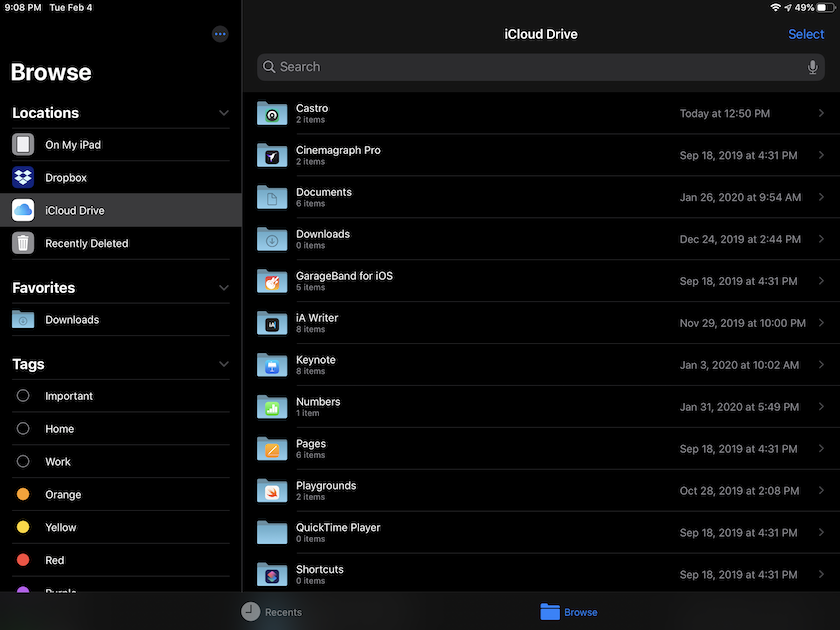Collapse the Favorites section
Image resolution: width=840 pixels, height=630 pixels.
(223, 288)
